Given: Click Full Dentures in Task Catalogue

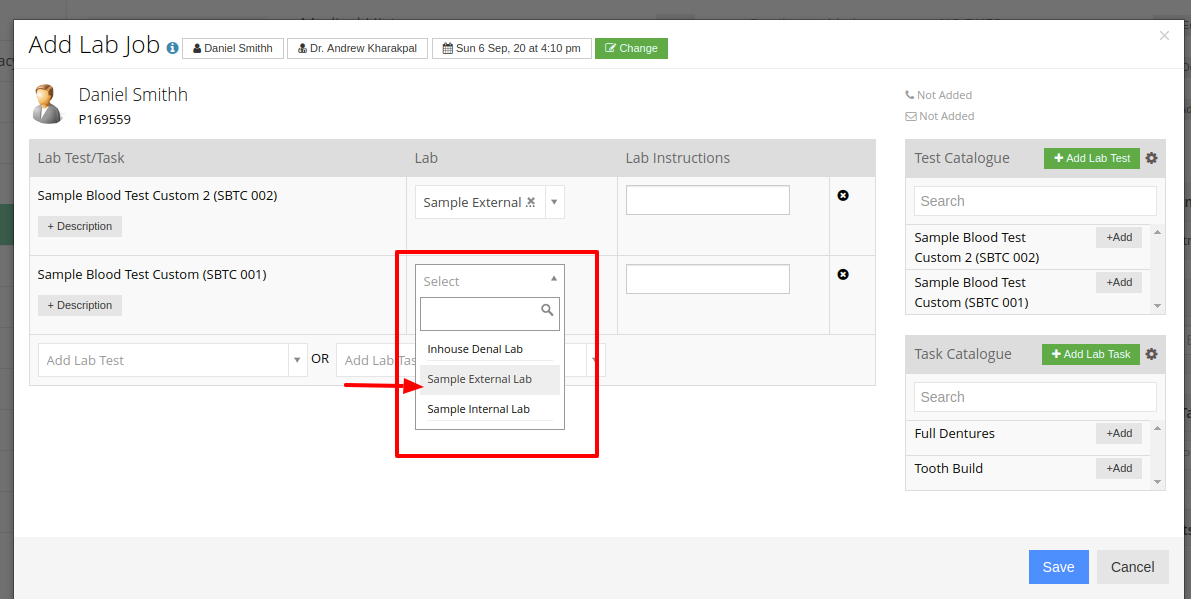Looking at the screenshot, I should point(954,433).
